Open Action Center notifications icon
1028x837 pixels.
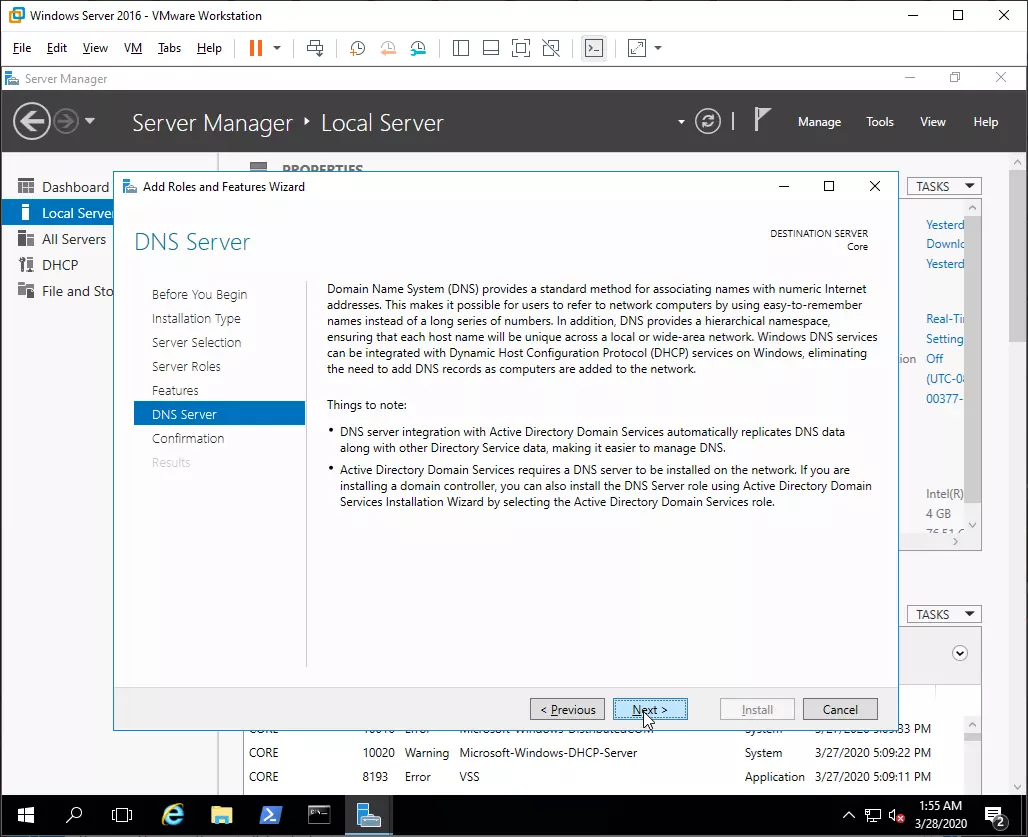click(x=996, y=816)
